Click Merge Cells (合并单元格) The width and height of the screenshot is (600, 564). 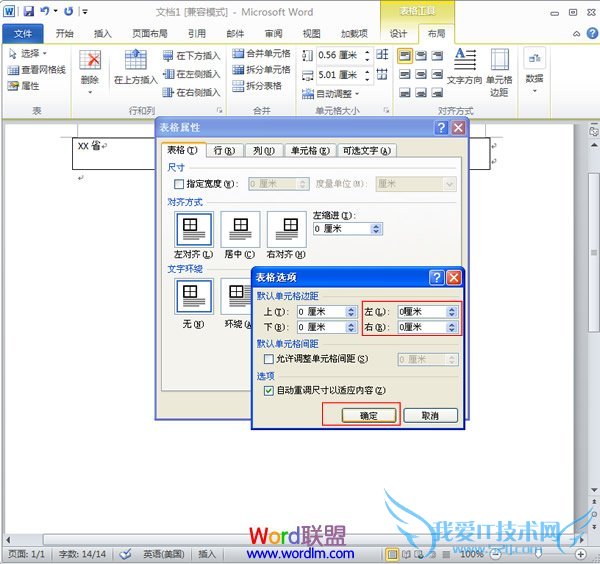261,54
